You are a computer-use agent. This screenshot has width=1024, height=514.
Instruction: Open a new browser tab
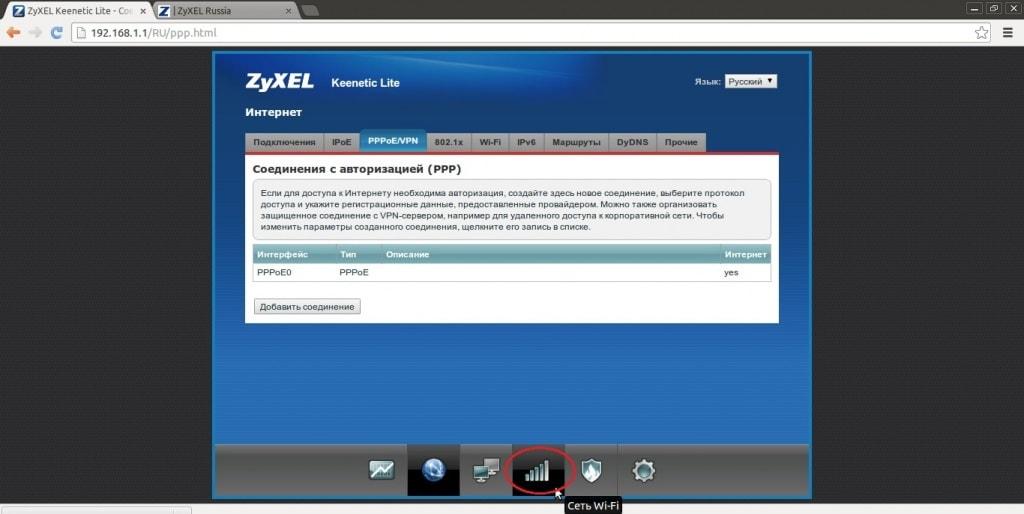(x=312, y=11)
